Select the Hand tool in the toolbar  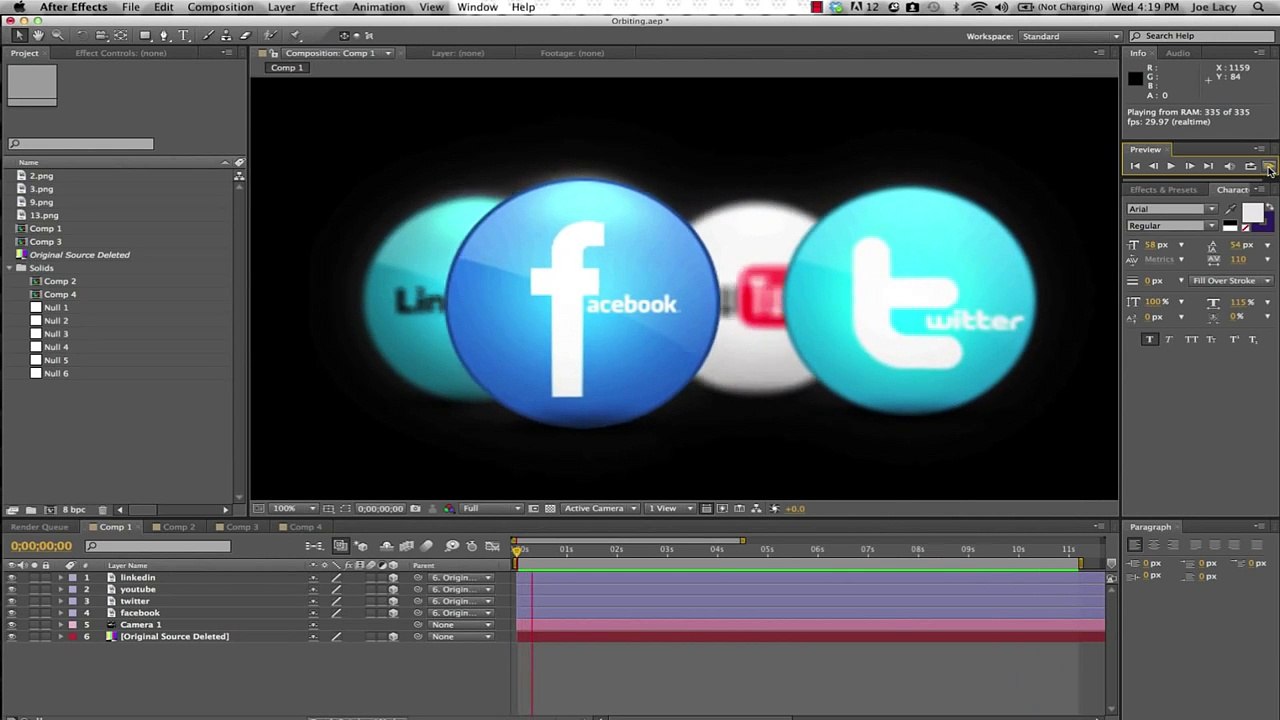(38, 36)
